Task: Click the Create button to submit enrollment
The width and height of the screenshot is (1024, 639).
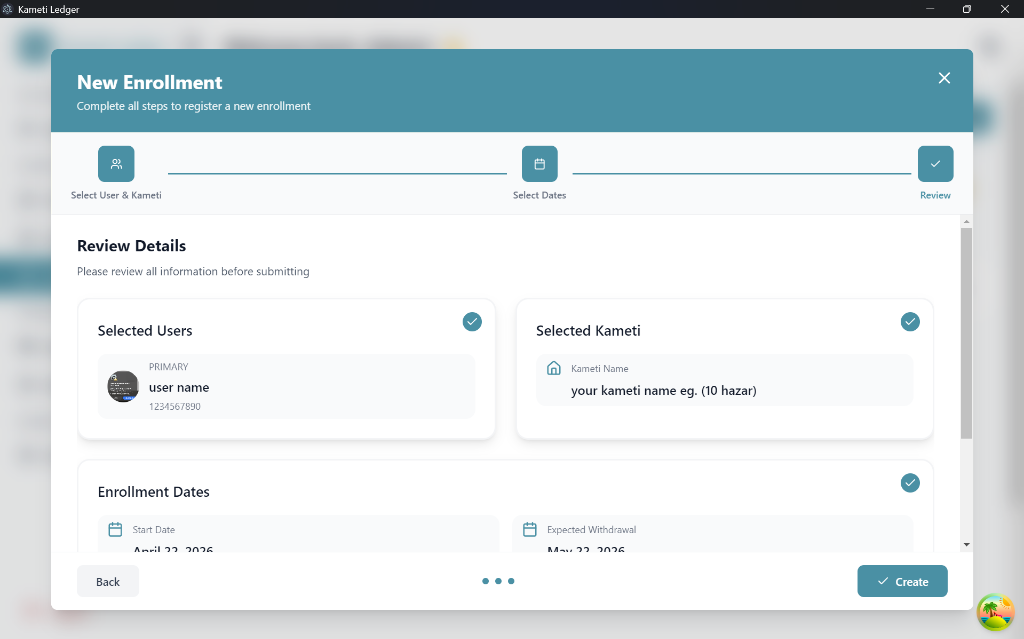Action: point(902,582)
